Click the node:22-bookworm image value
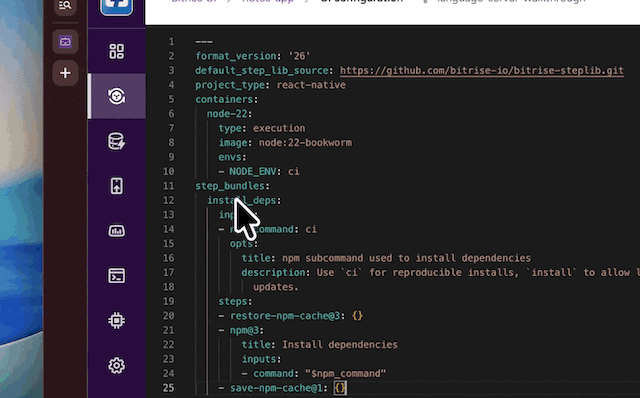 click(305, 142)
